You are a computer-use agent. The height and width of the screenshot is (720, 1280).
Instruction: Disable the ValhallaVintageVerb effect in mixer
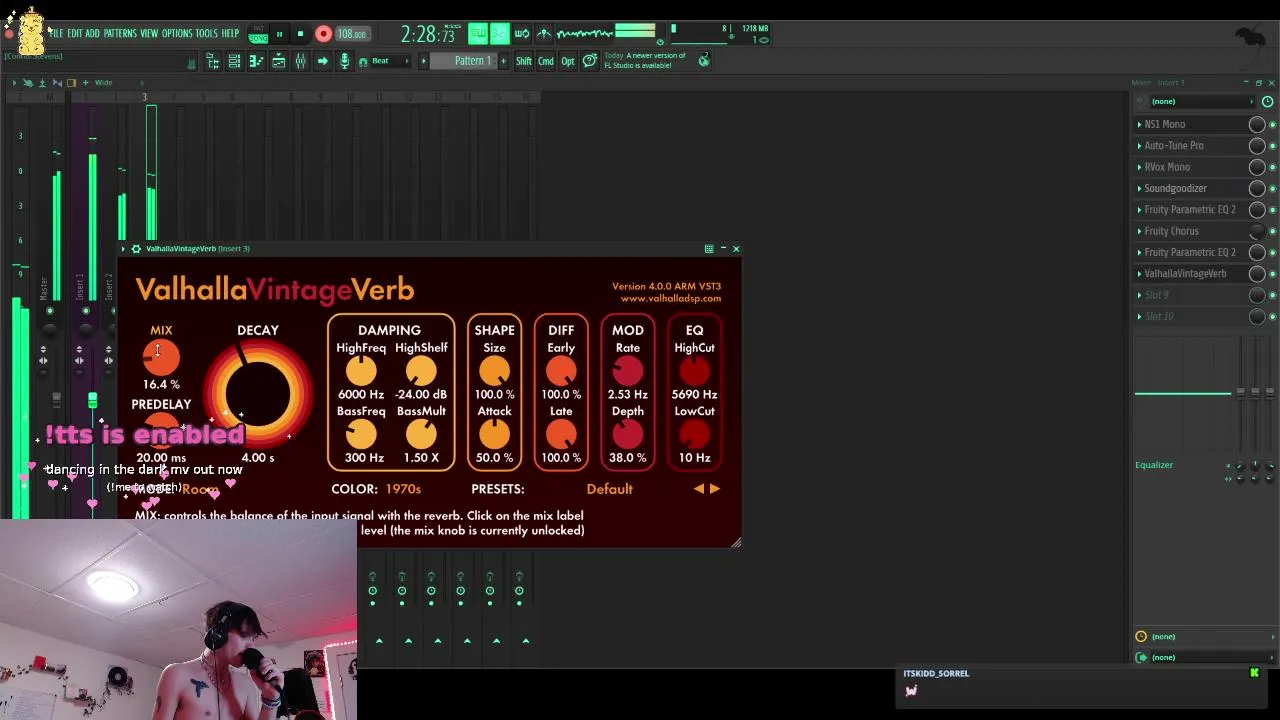coord(1273,274)
